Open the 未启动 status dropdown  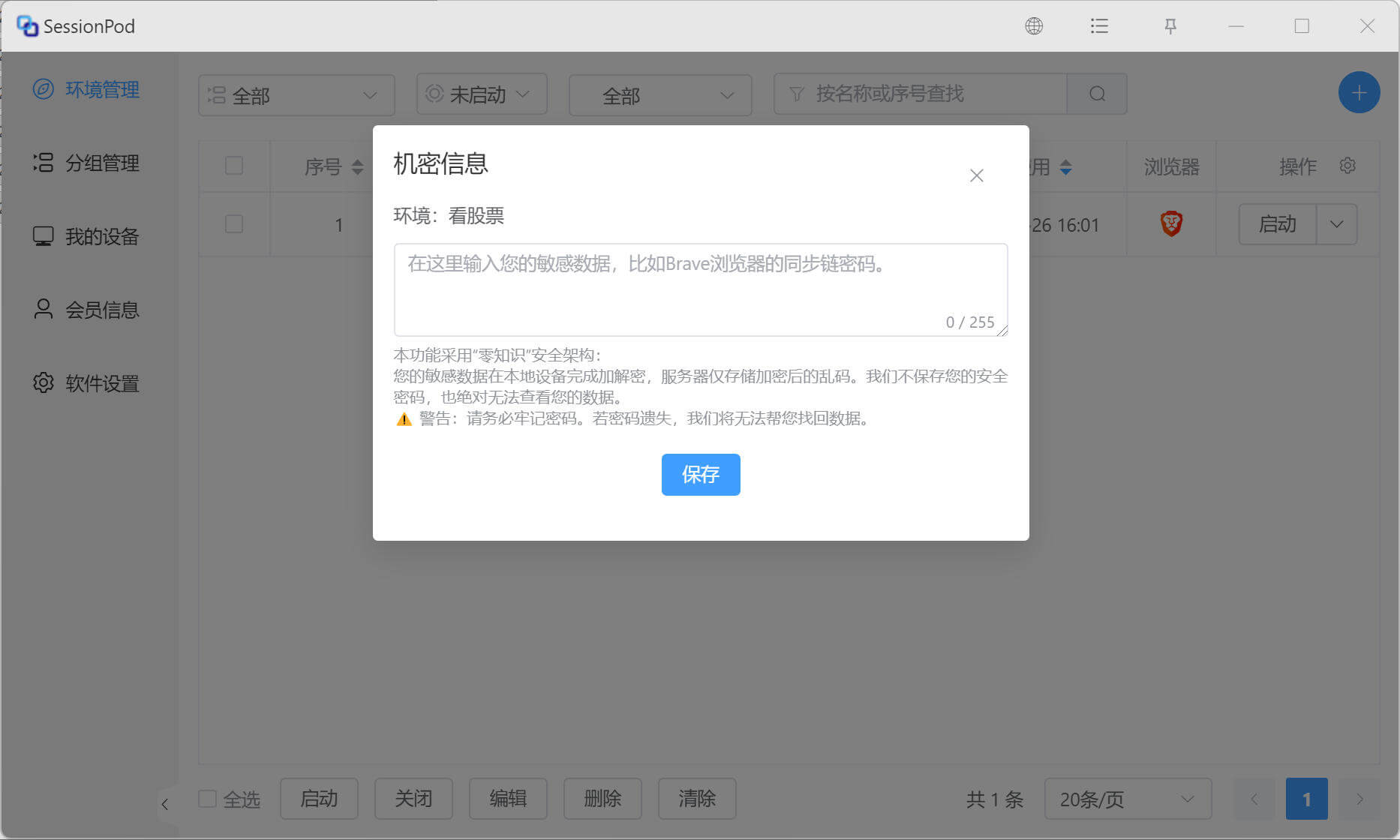482,94
